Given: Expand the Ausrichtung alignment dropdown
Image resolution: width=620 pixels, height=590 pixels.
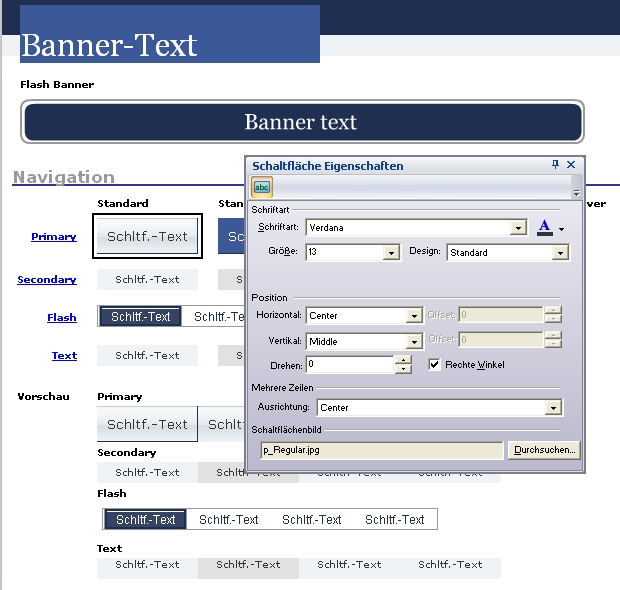Looking at the screenshot, I should click(x=552, y=408).
